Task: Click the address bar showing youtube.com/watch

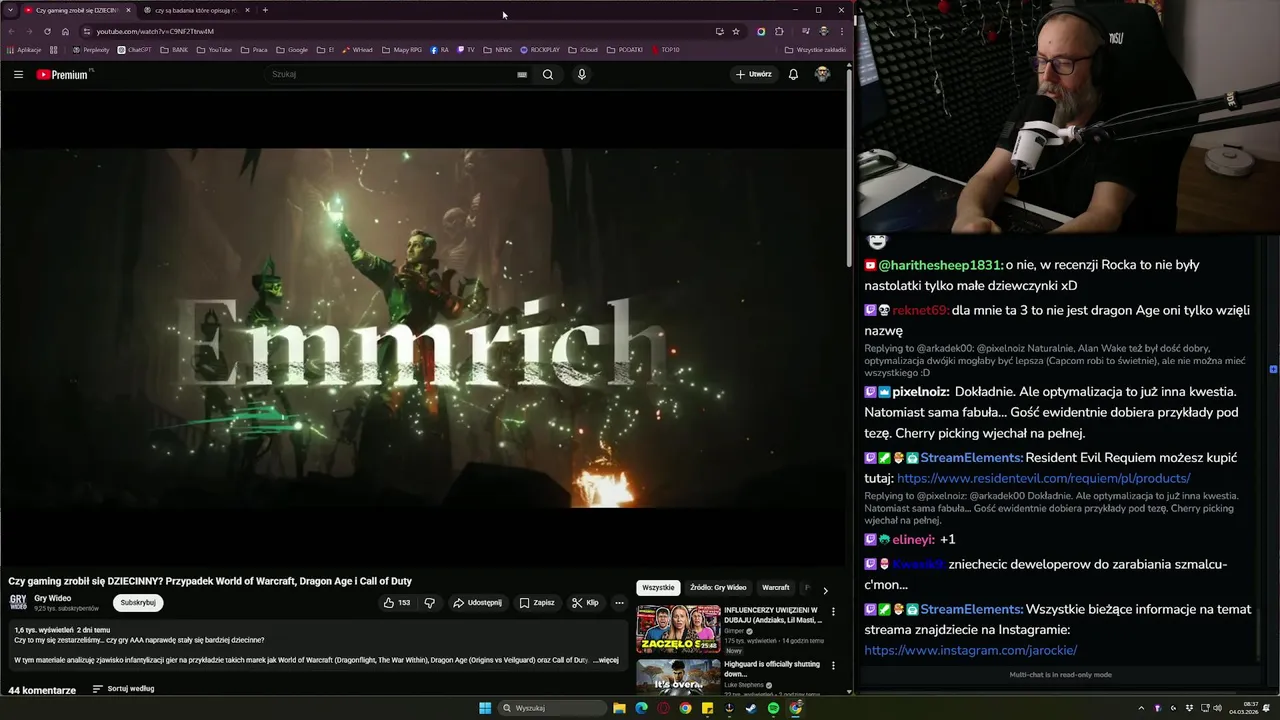Action: [x=400, y=31]
